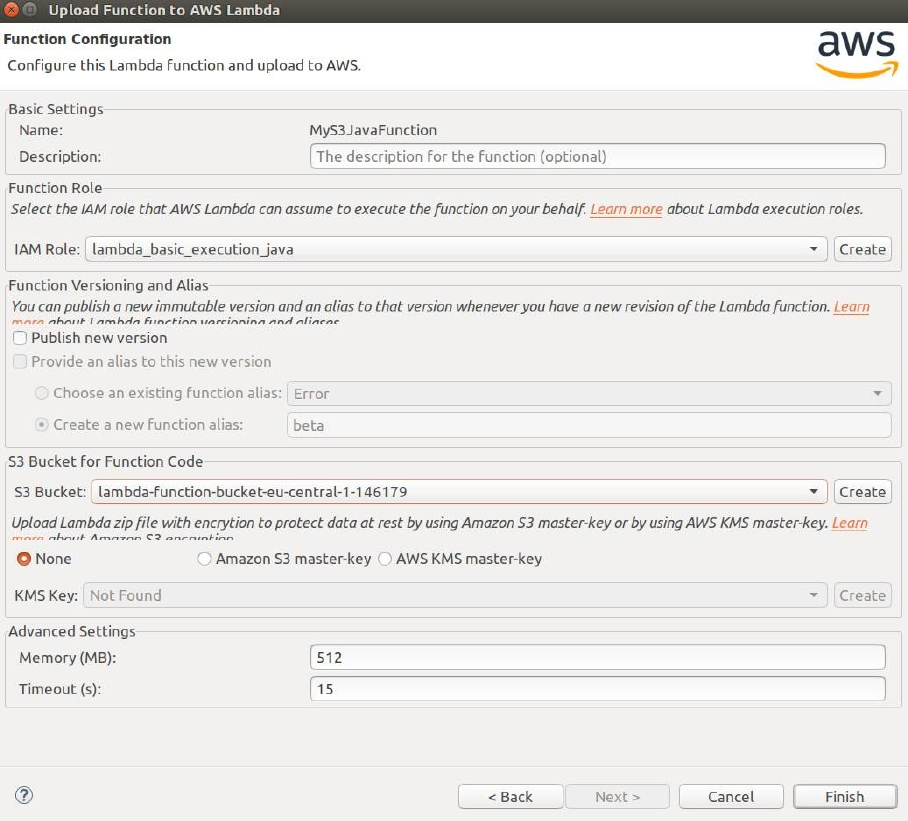Choose the None encryption option
The width and height of the screenshot is (908, 821).
24,559
